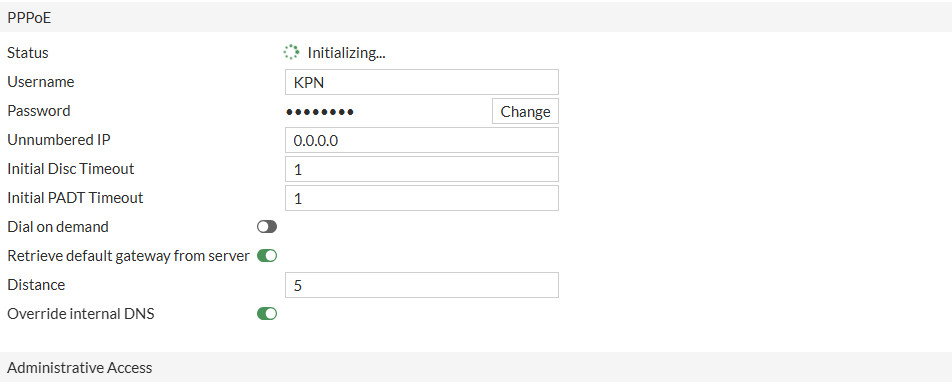This screenshot has width=952, height=387.
Task: Click the Username label
Action: tap(41, 81)
